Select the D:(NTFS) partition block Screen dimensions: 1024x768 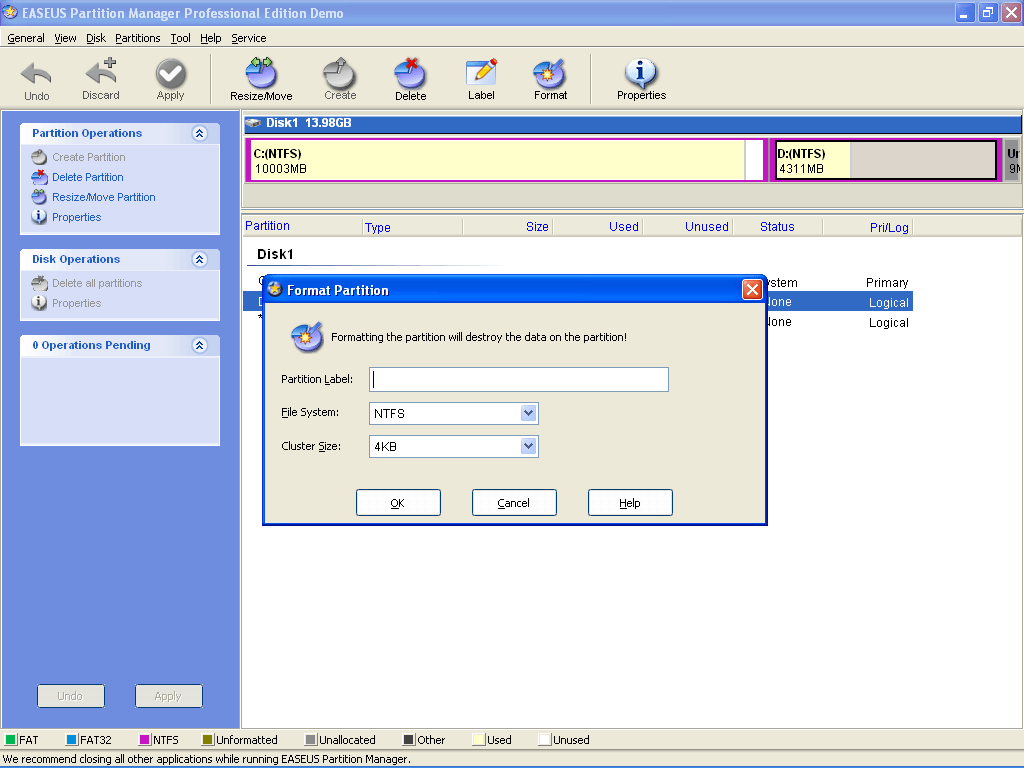click(x=885, y=160)
